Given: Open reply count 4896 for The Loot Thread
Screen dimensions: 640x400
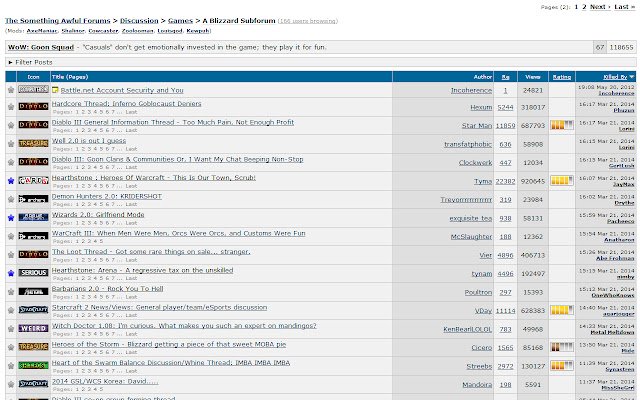Looking at the screenshot, I should coord(505,255).
